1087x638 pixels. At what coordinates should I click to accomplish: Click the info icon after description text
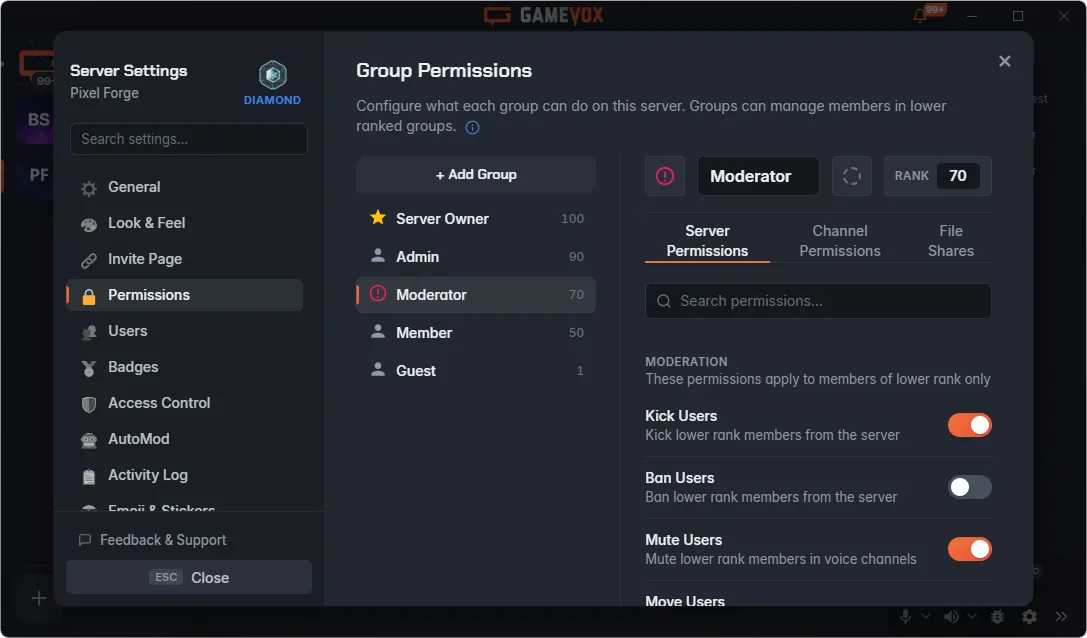(x=472, y=128)
